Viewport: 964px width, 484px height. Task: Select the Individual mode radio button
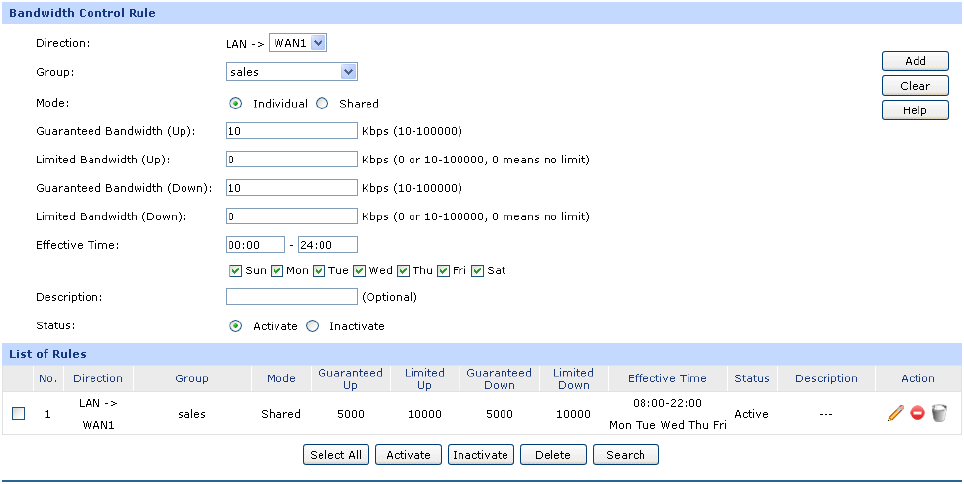click(236, 103)
